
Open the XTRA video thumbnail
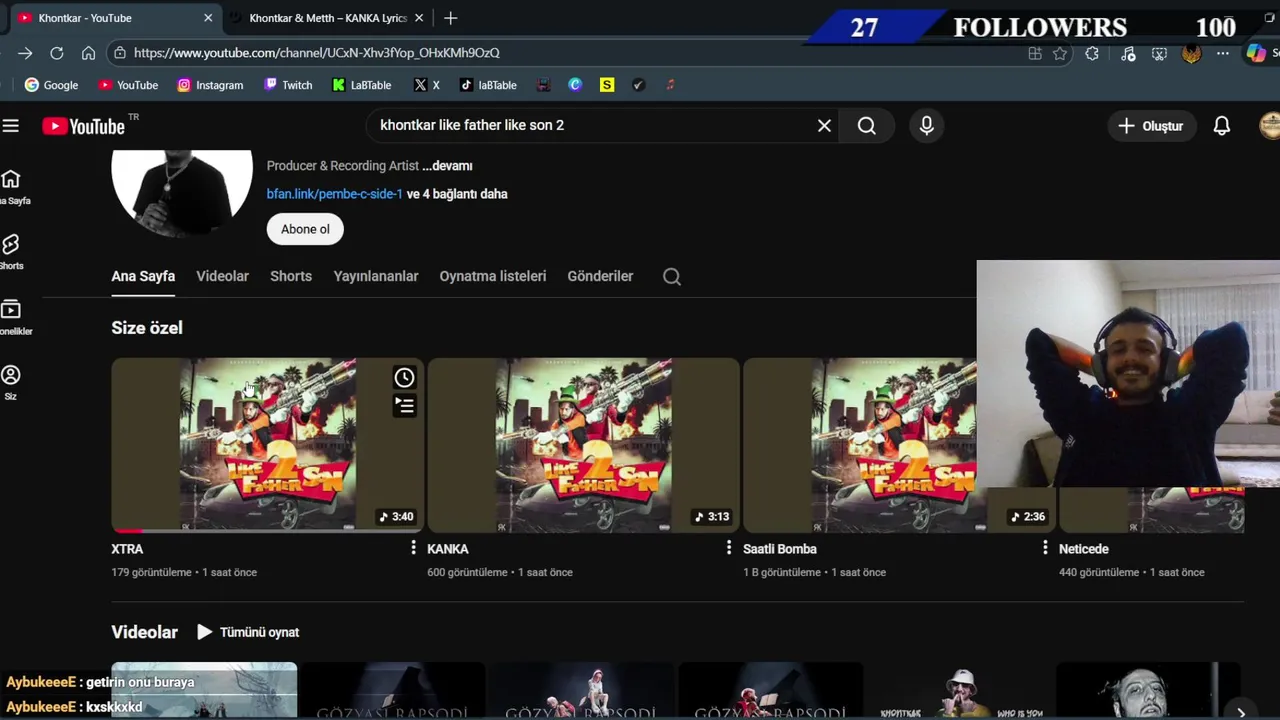[x=268, y=445]
